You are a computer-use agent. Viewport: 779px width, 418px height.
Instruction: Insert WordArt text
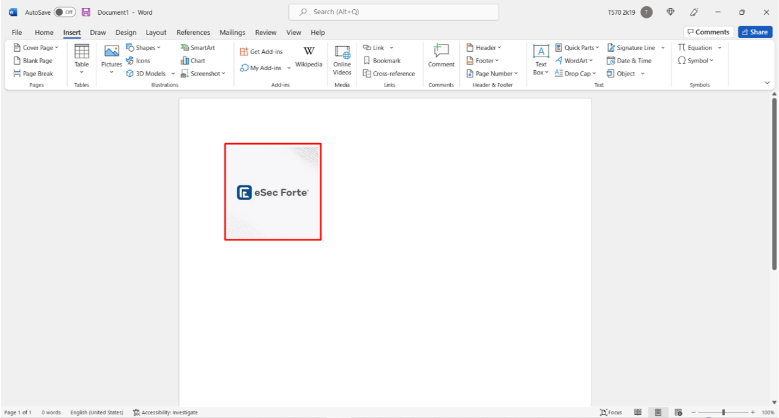point(574,61)
